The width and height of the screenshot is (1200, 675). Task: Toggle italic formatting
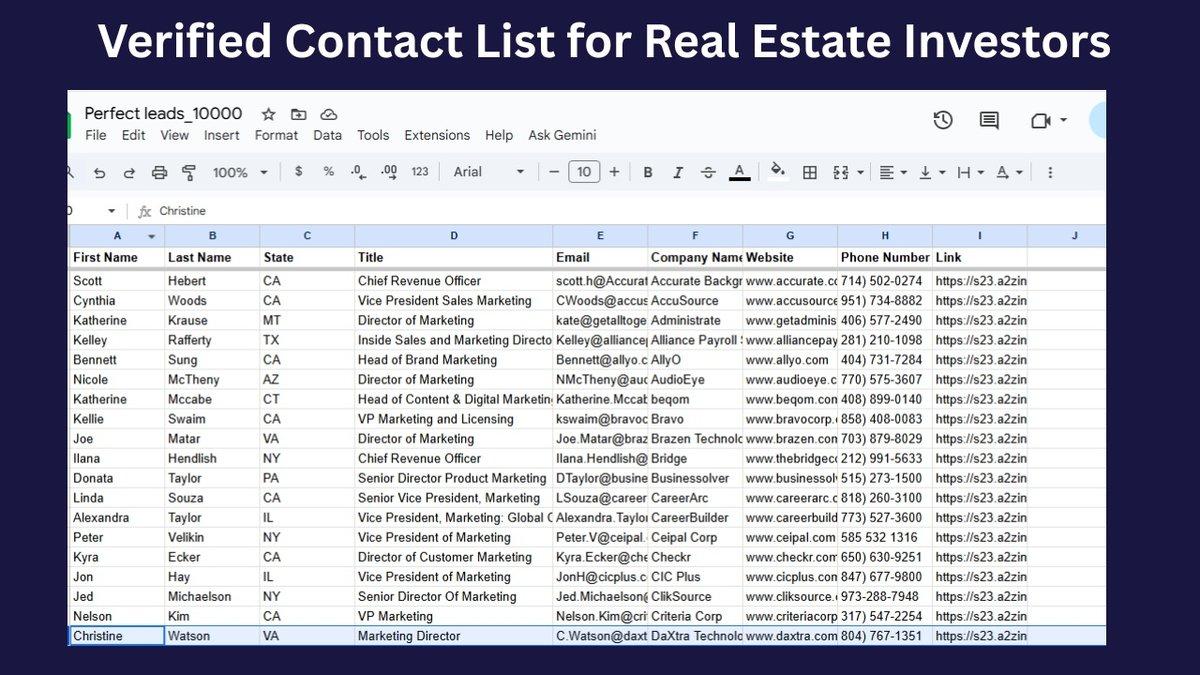[678, 172]
